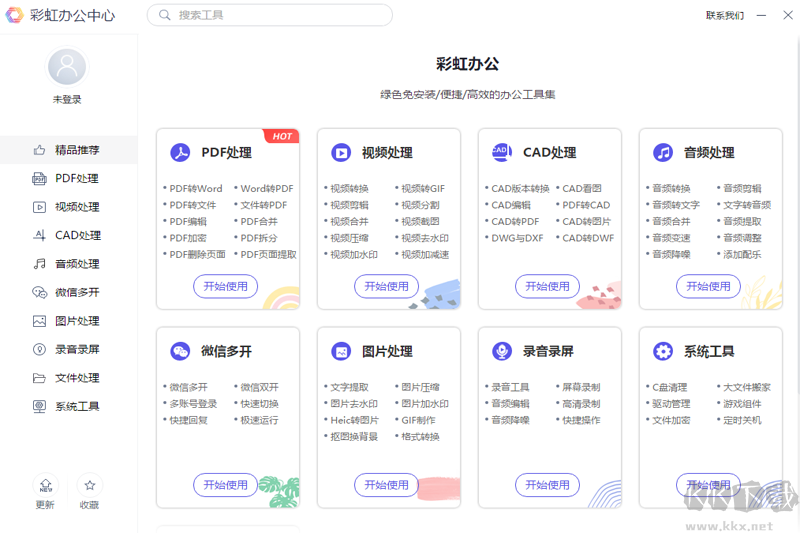Choose the 文字提取 tool

click(x=349, y=387)
